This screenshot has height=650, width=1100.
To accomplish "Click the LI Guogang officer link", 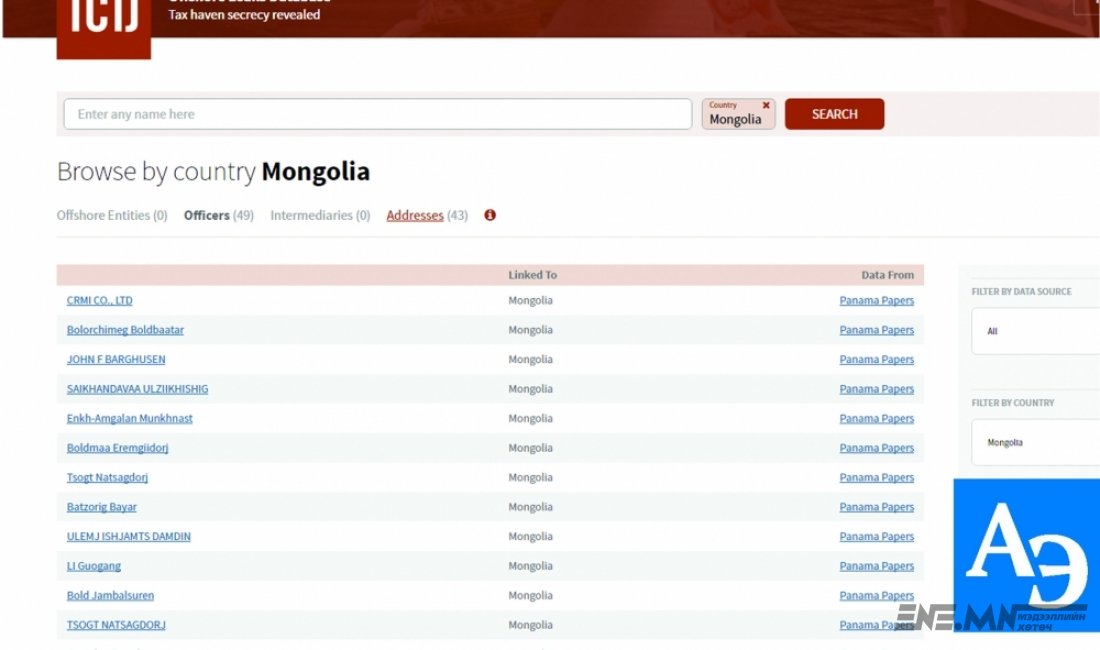I will pos(94,566).
